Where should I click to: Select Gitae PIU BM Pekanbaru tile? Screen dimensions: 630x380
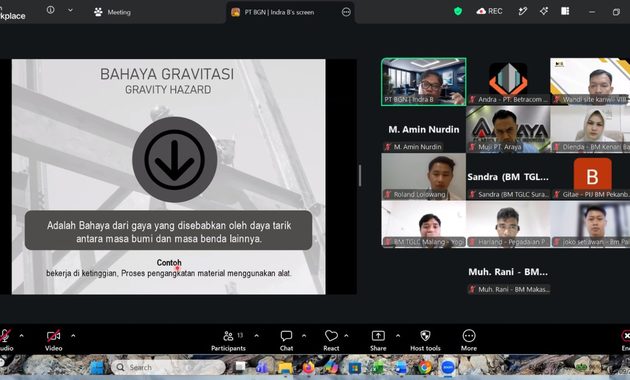[x=590, y=176]
